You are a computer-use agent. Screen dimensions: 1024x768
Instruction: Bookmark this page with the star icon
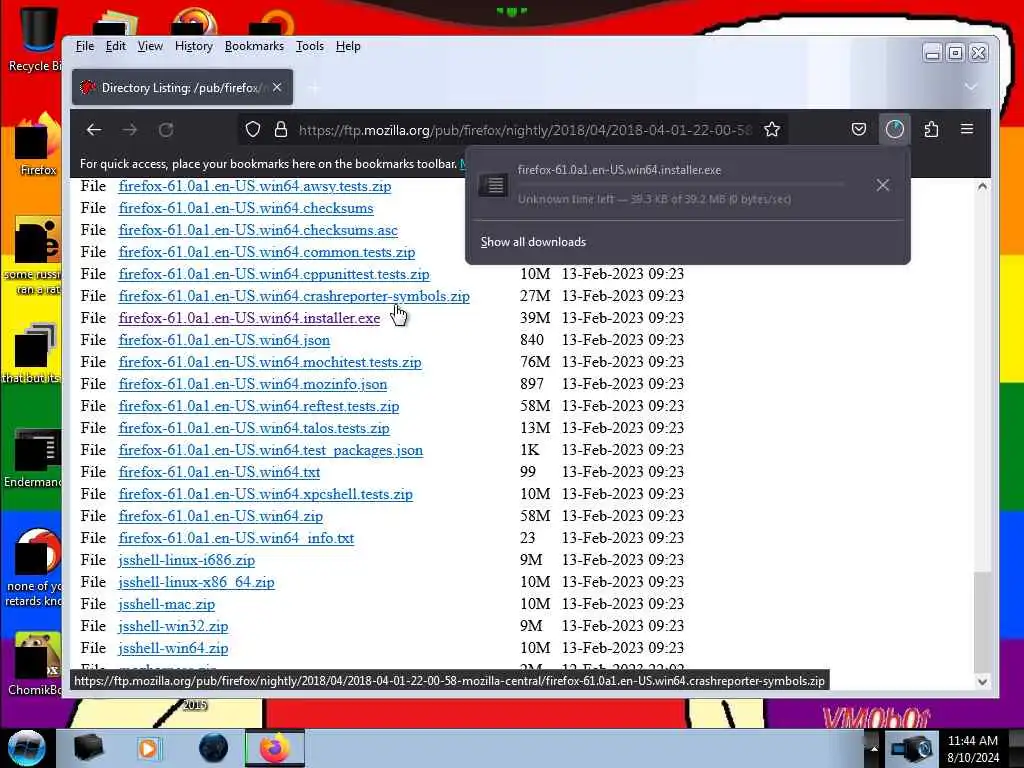click(x=772, y=129)
